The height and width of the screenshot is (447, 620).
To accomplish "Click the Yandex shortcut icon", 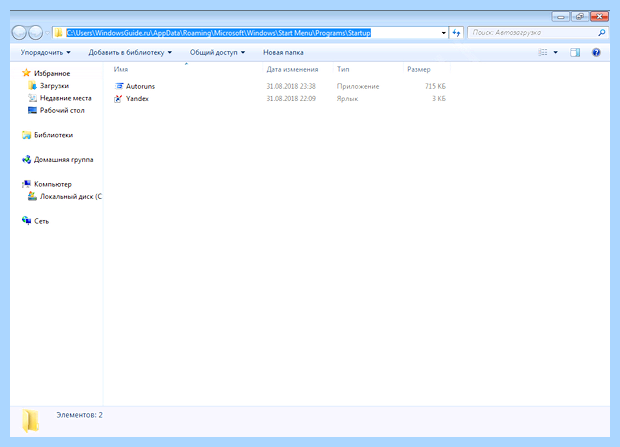I will pos(118,98).
